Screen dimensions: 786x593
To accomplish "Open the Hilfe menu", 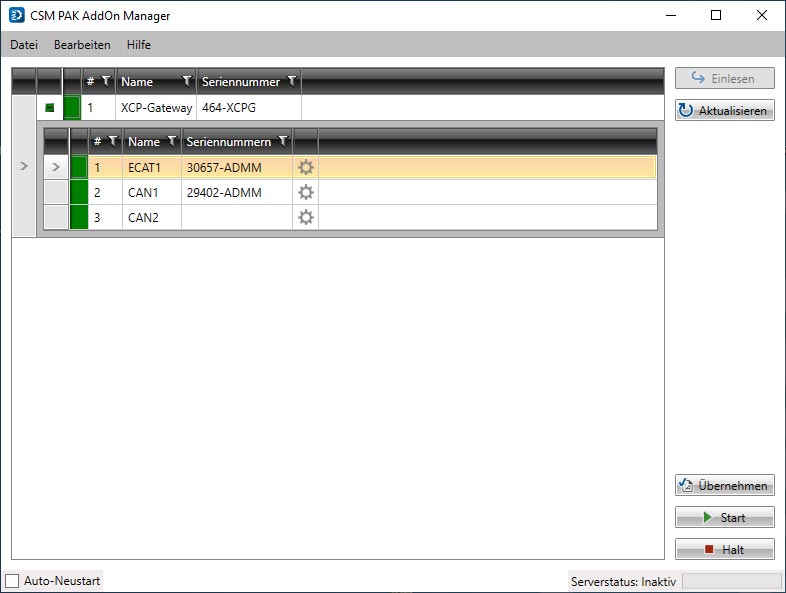I will pos(139,45).
